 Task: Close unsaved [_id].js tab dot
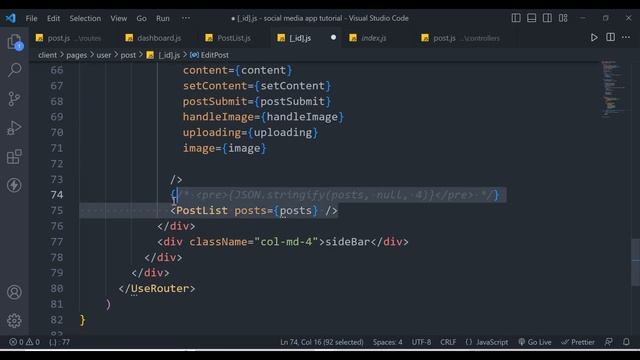point(333,38)
